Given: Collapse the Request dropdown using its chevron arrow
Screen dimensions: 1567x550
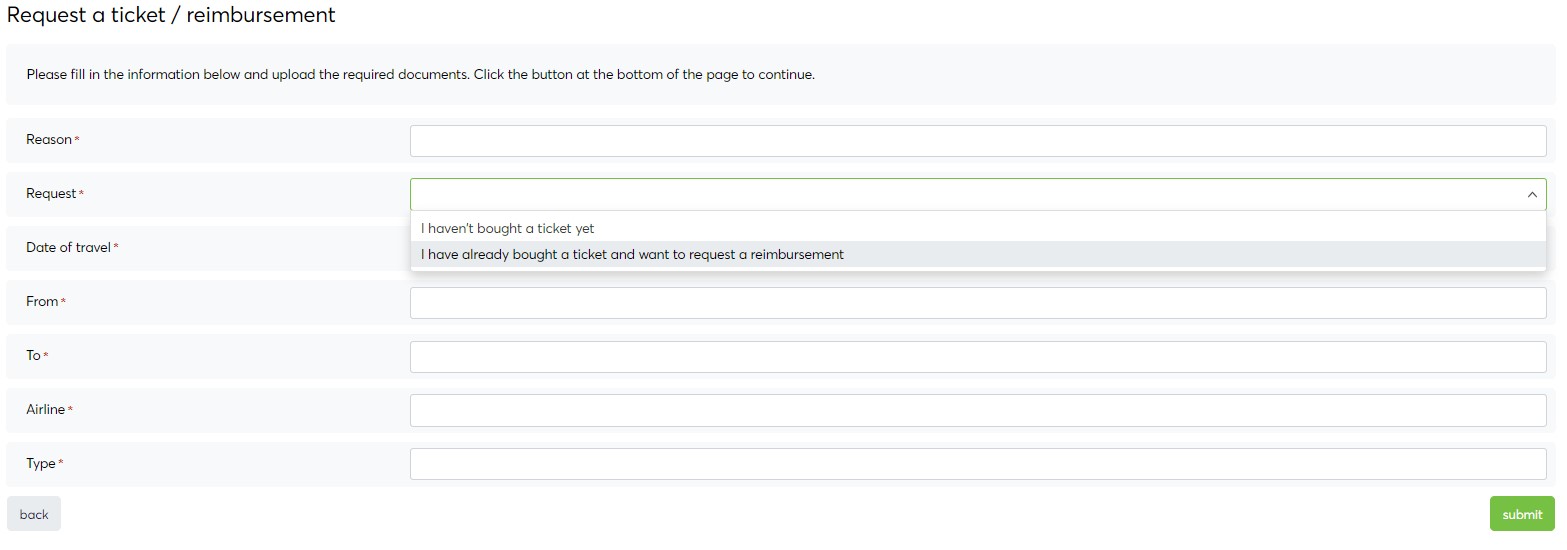Looking at the screenshot, I should pos(1531,195).
